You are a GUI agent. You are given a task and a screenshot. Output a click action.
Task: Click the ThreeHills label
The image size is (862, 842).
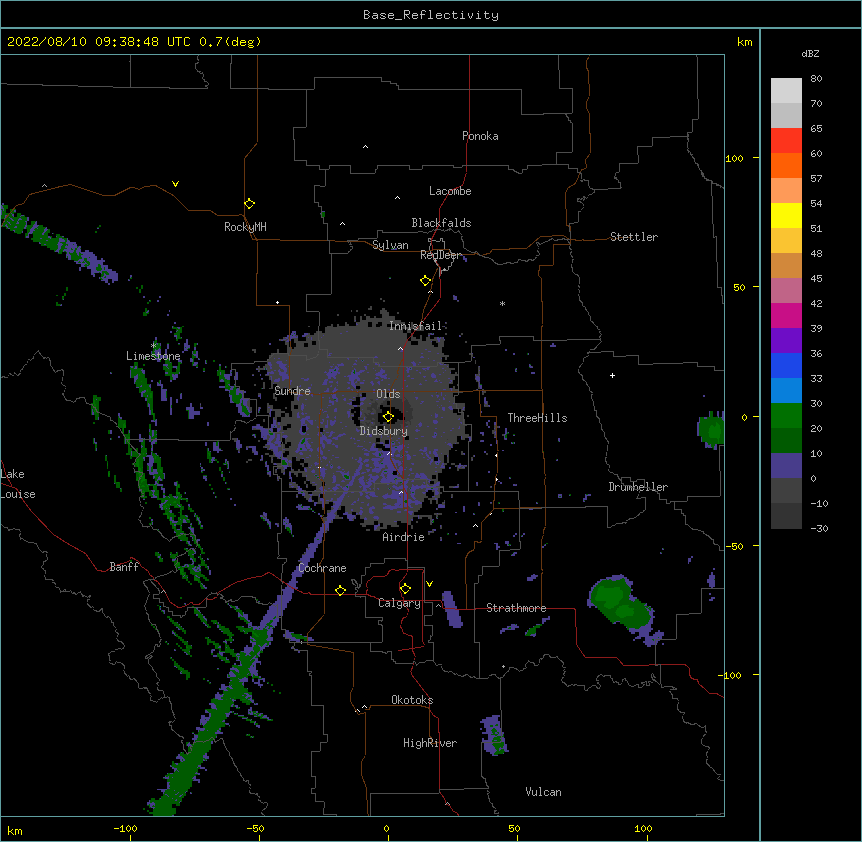pyautogui.click(x=537, y=418)
